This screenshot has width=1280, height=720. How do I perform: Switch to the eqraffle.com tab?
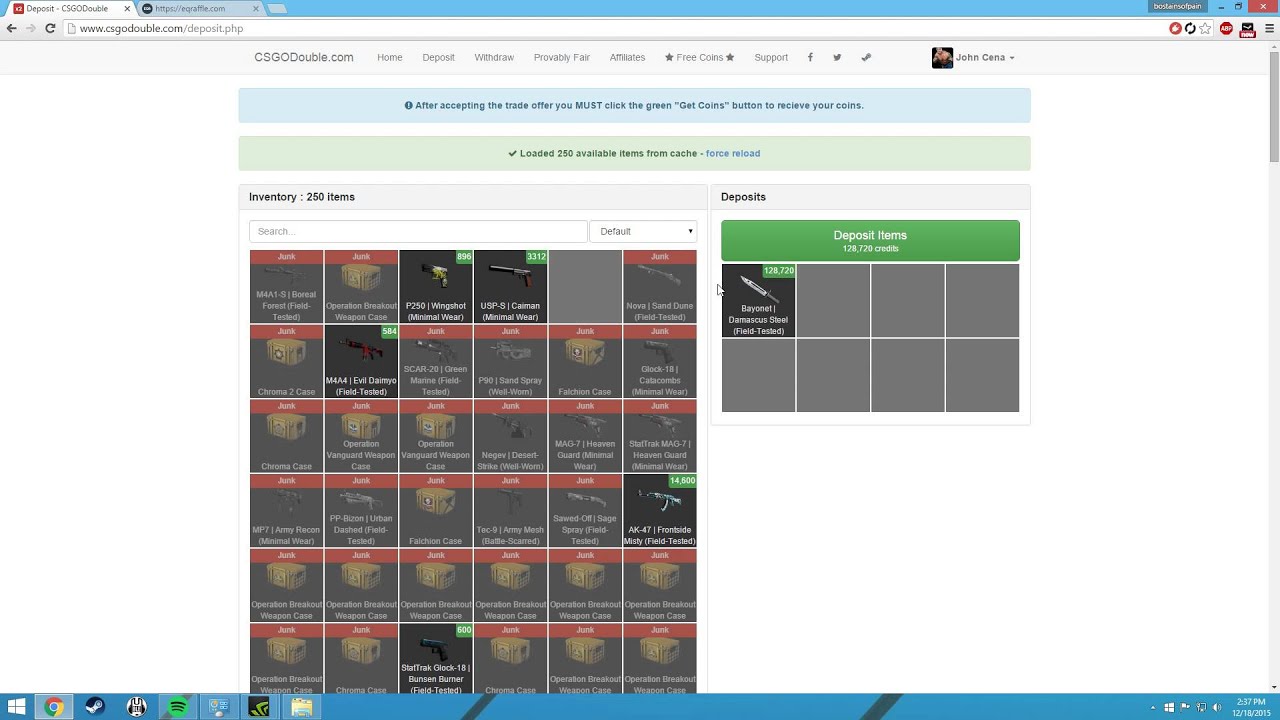coord(200,8)
